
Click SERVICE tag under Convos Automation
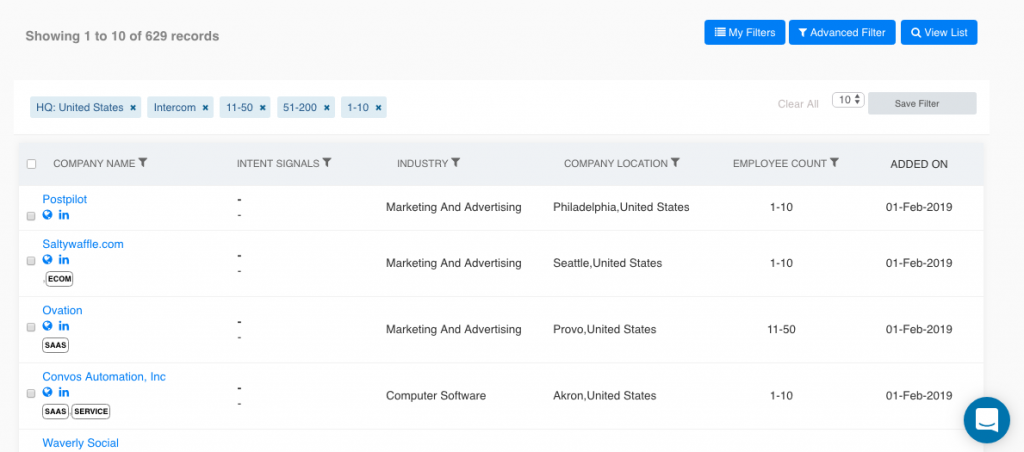(91, 412)
